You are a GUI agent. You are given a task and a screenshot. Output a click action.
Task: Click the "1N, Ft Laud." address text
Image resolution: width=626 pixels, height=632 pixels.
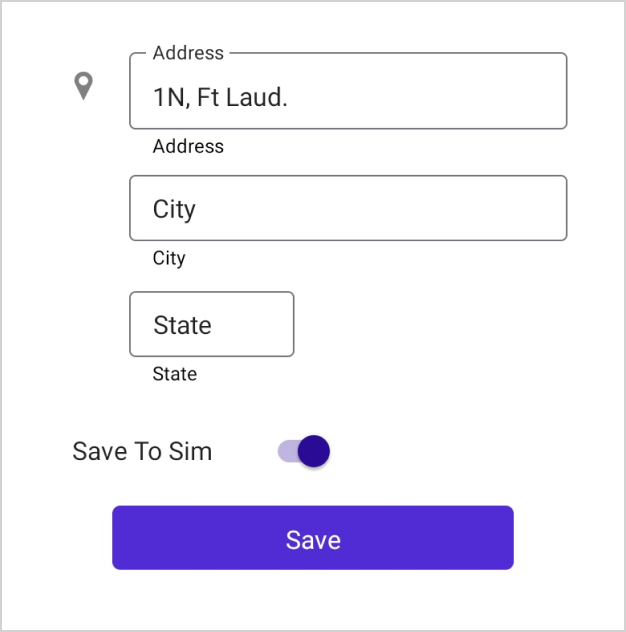220,97
